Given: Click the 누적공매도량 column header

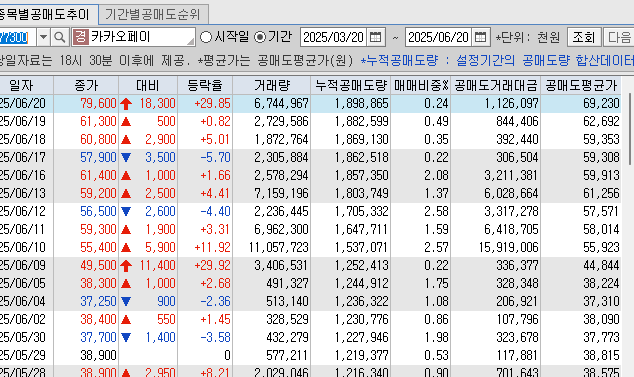Looking at the screenshot, I should pyautogui.click(x=351, y=85).
